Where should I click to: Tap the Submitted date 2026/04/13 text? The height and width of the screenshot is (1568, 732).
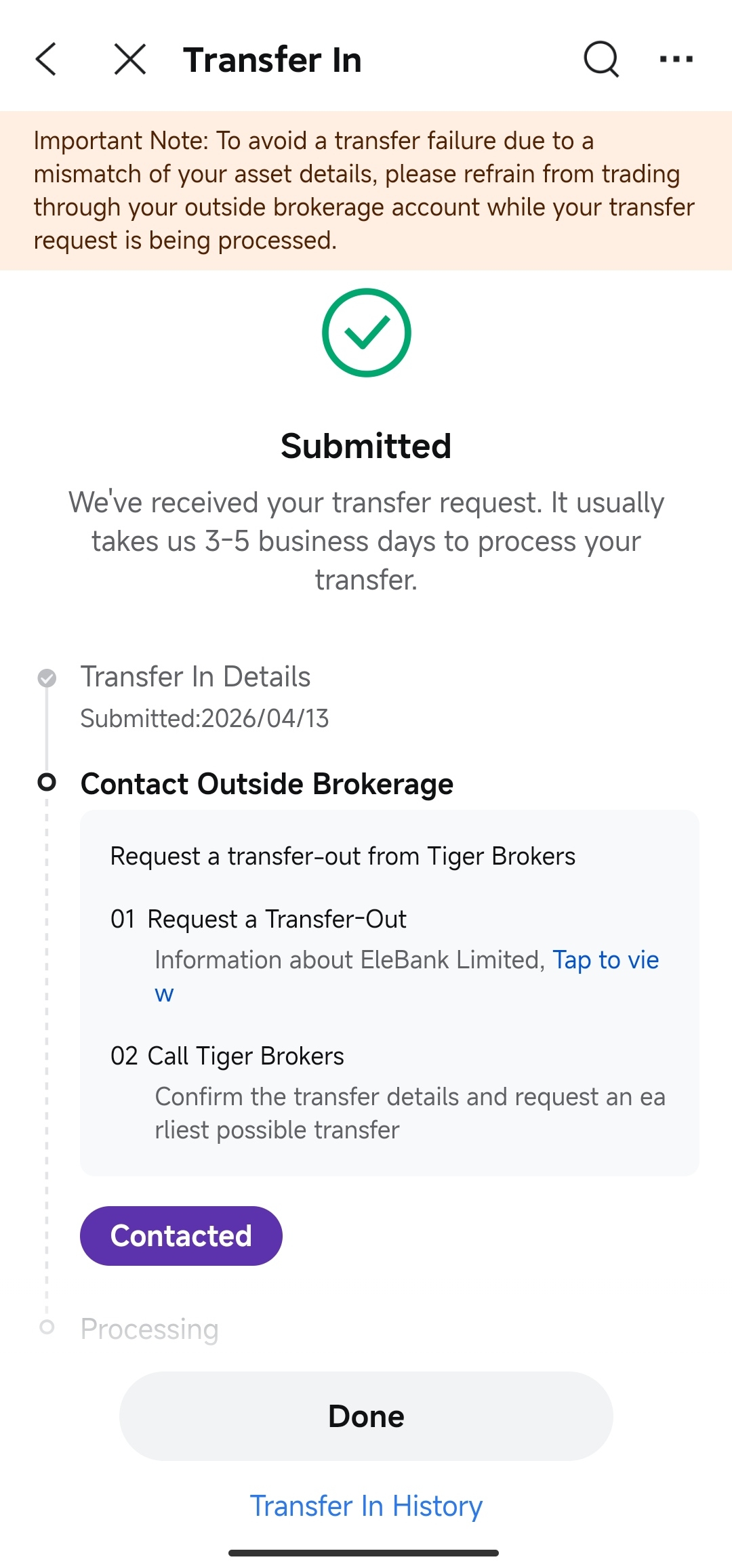[205, 718]
